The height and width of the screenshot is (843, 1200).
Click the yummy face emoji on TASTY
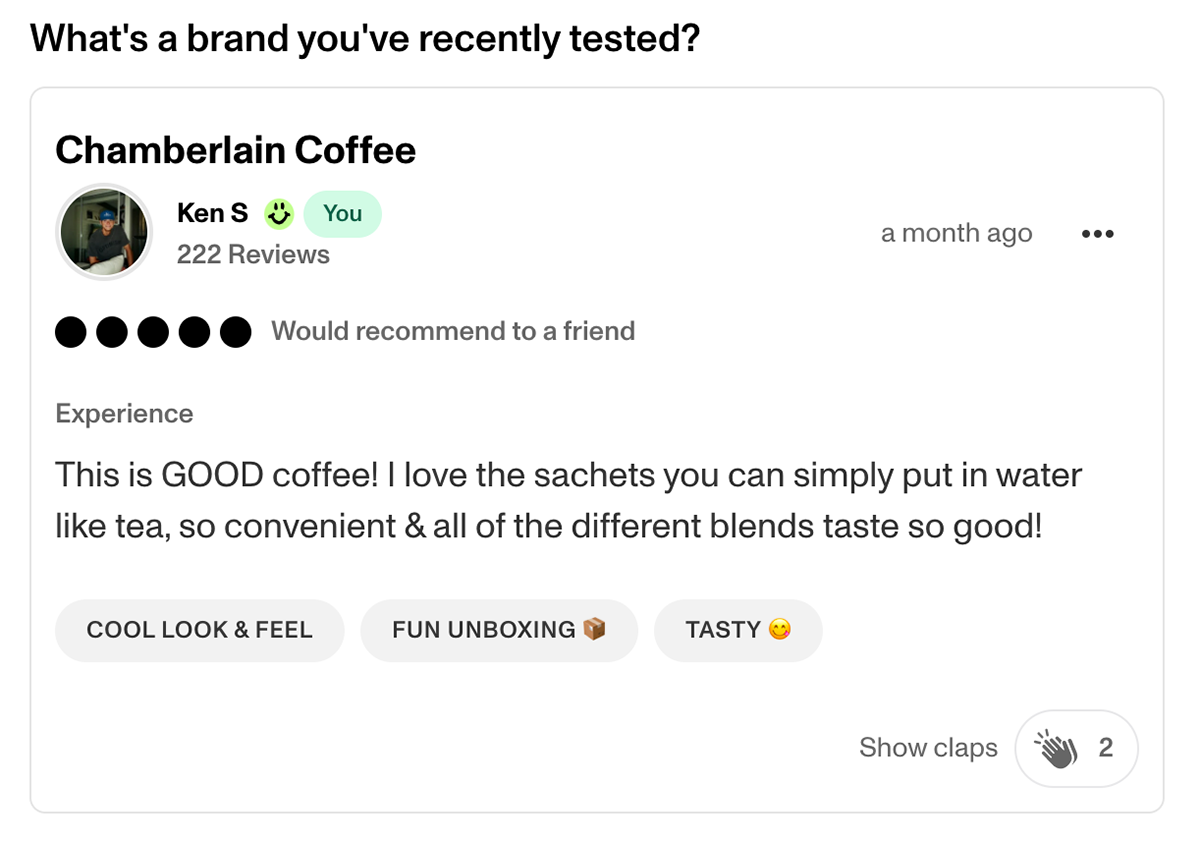click(x=779, y=629)
